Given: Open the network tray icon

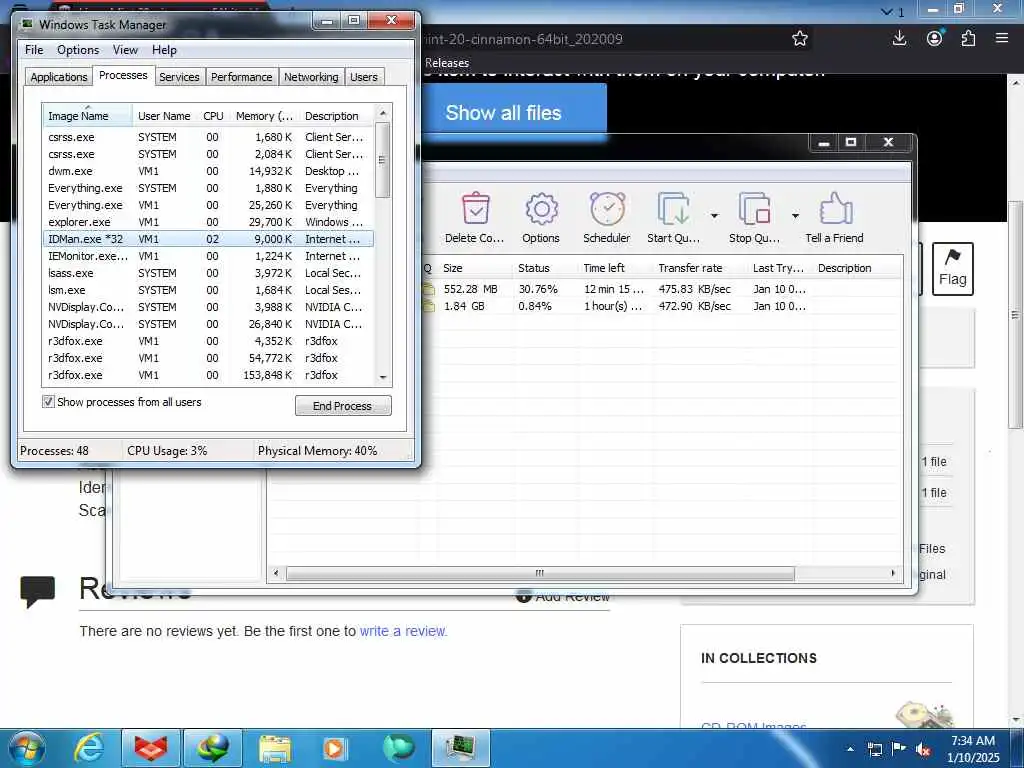Looking at the screenshot, I should pos(874,749).
